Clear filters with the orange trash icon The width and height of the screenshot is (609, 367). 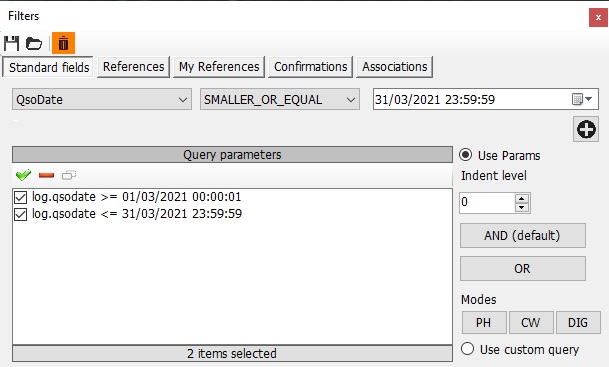pos(63,43)
